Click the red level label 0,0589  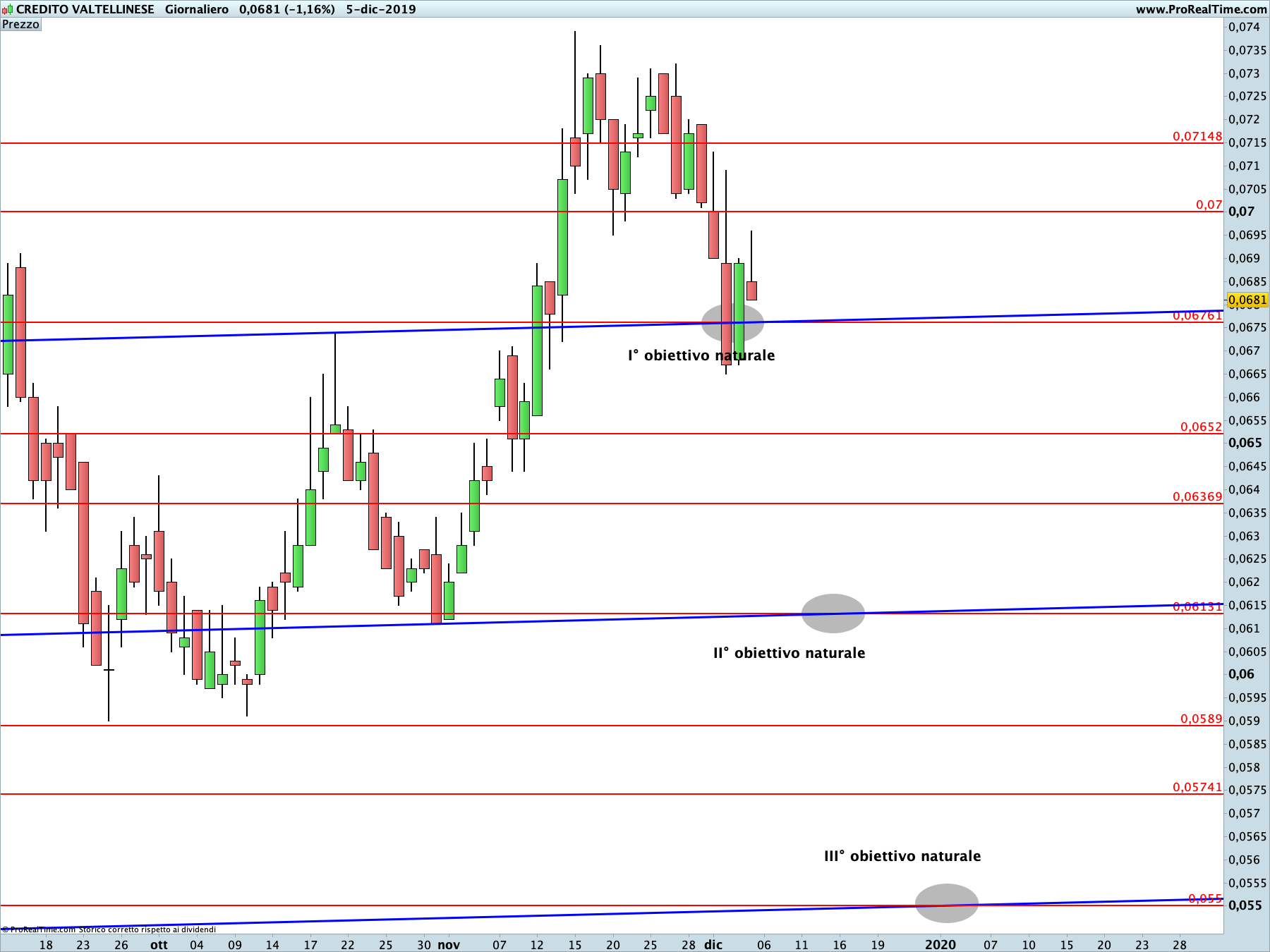(x=1202, y=719)
